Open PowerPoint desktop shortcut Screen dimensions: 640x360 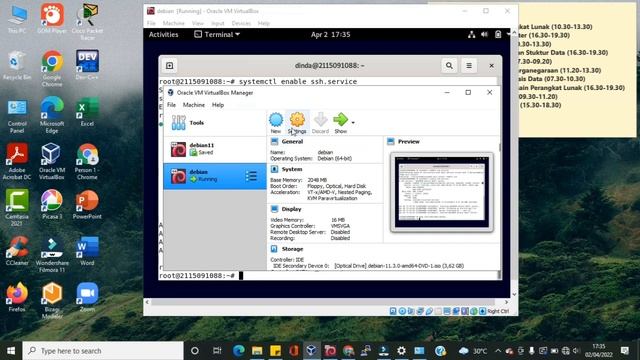click(x=87, y=204)
